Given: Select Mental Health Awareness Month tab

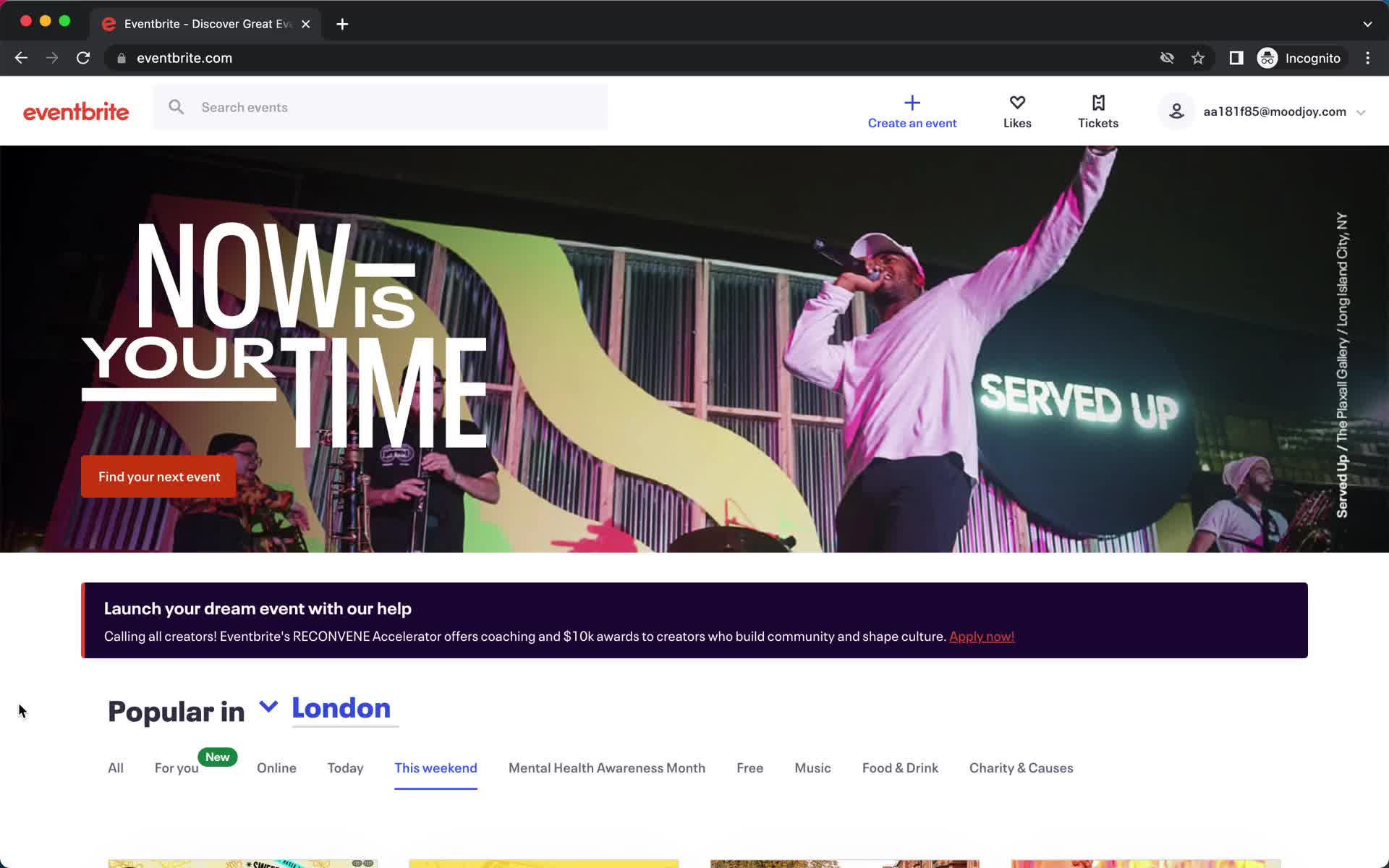Looking at the screenshot, I should (607, 768).
